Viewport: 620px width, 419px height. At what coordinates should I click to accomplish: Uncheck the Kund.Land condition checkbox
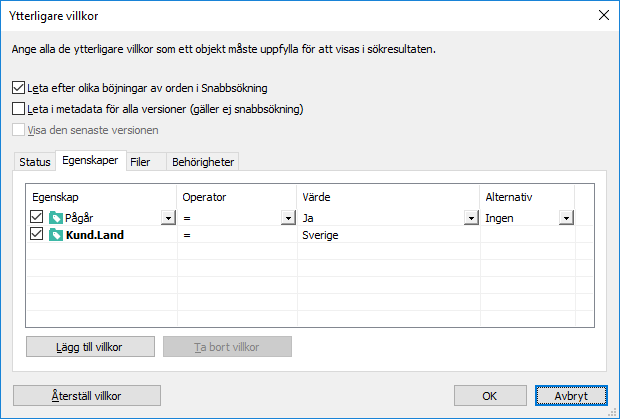[x=36, y=234]
